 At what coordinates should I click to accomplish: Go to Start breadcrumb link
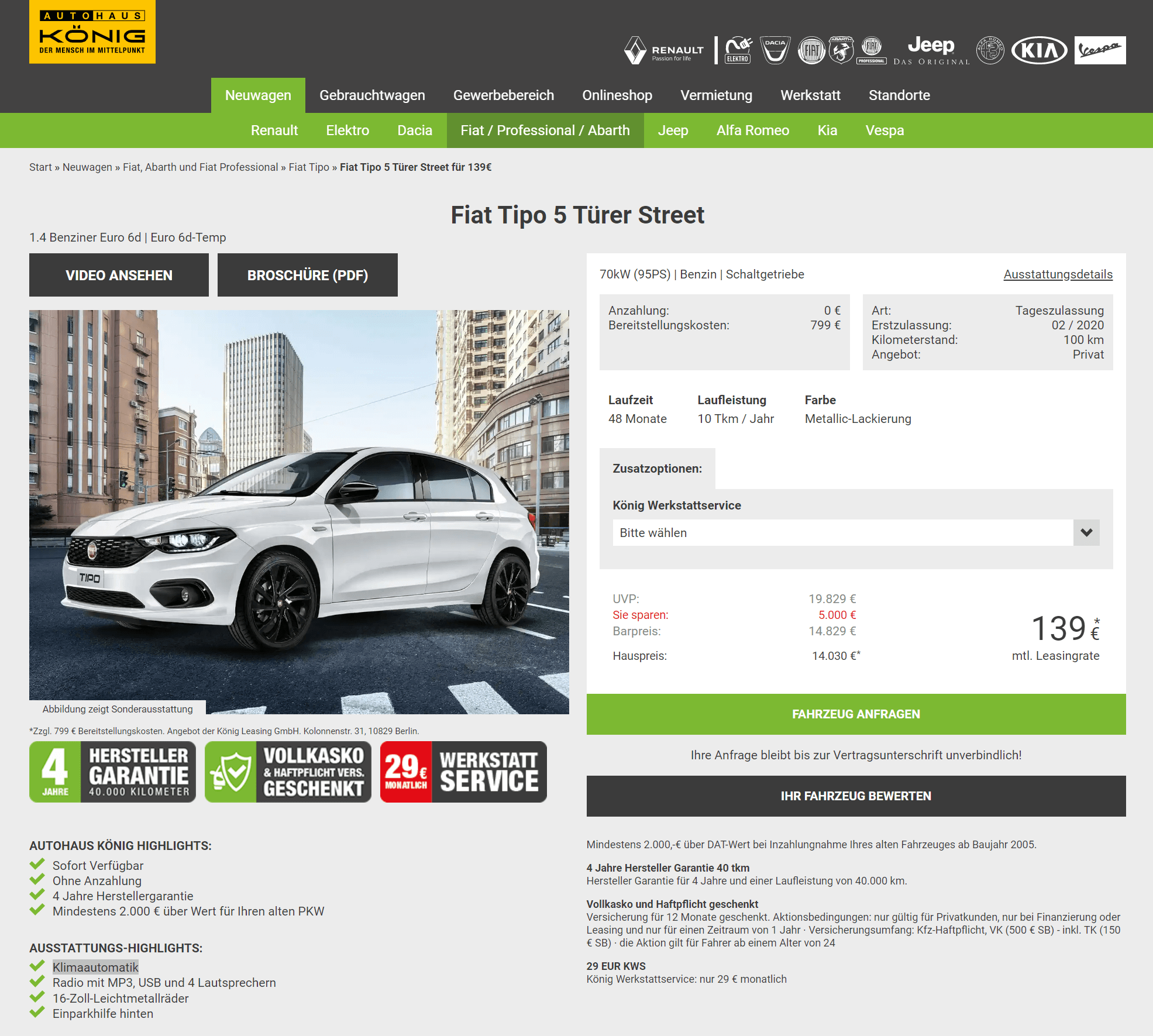point(40,167)
